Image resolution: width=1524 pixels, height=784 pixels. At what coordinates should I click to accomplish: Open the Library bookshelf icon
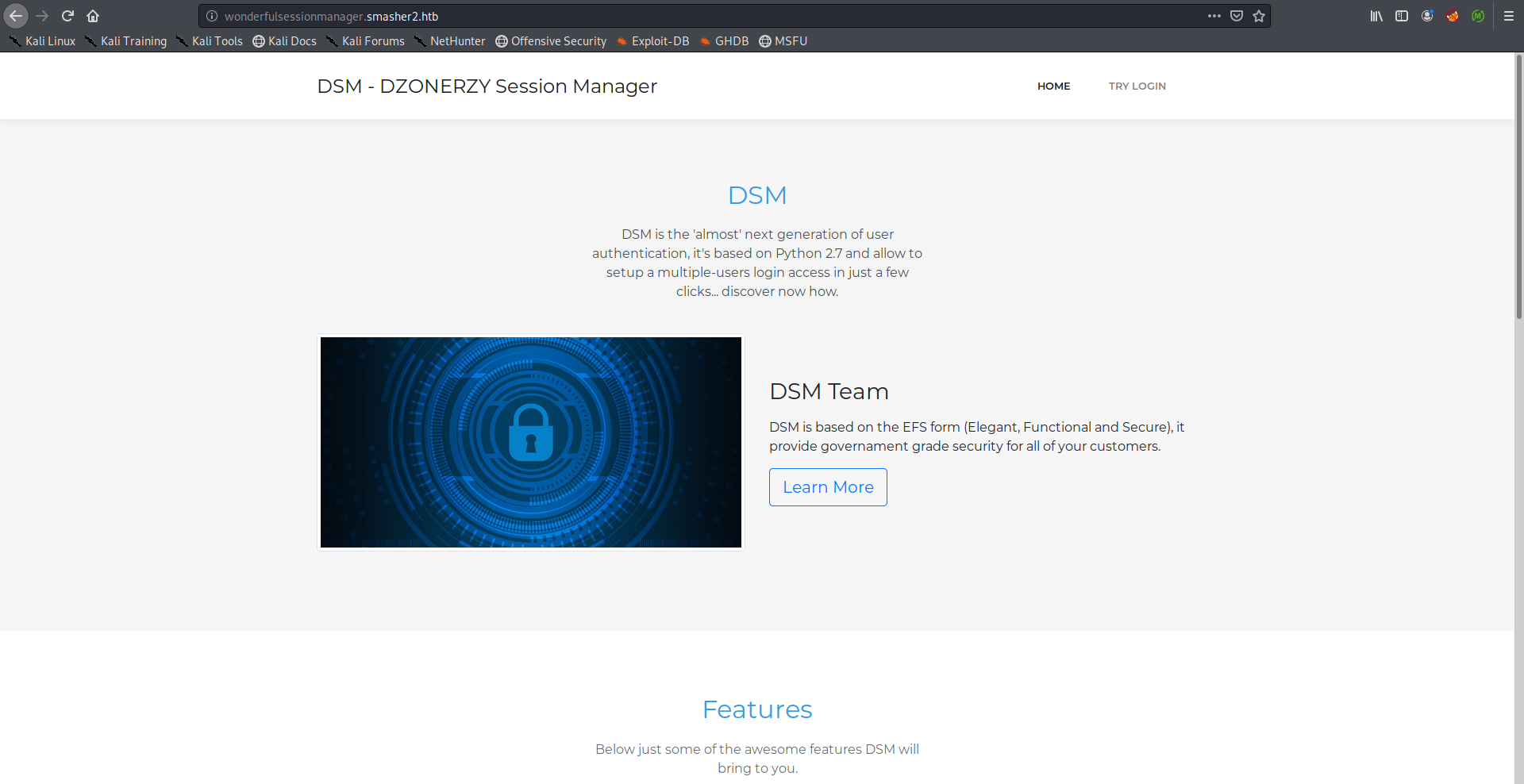point(1376,16)
